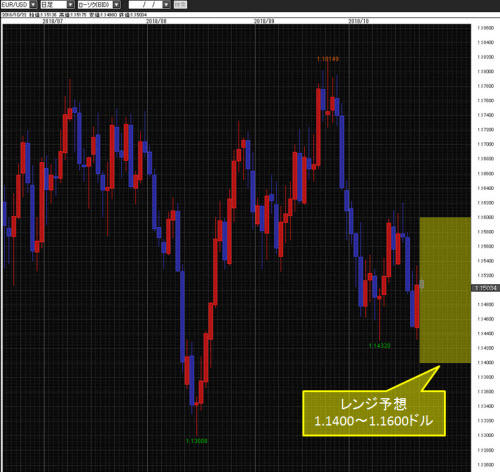The width and height of the screenshot is (500, 472).
Task: Click the small gray current candle marker
Action: (x=422, y=284)
